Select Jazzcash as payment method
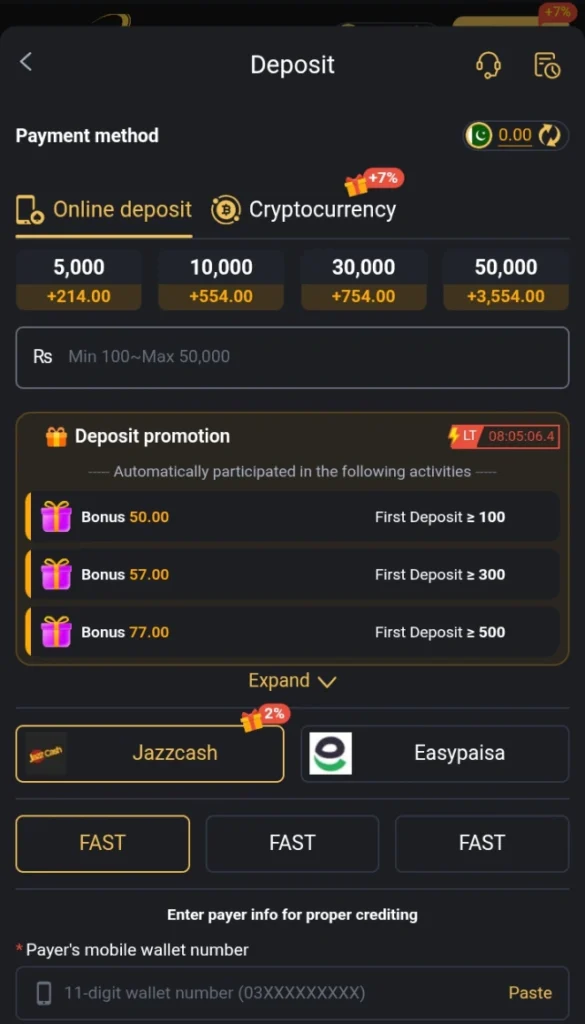585x1024 pixels. coord(149,753)
